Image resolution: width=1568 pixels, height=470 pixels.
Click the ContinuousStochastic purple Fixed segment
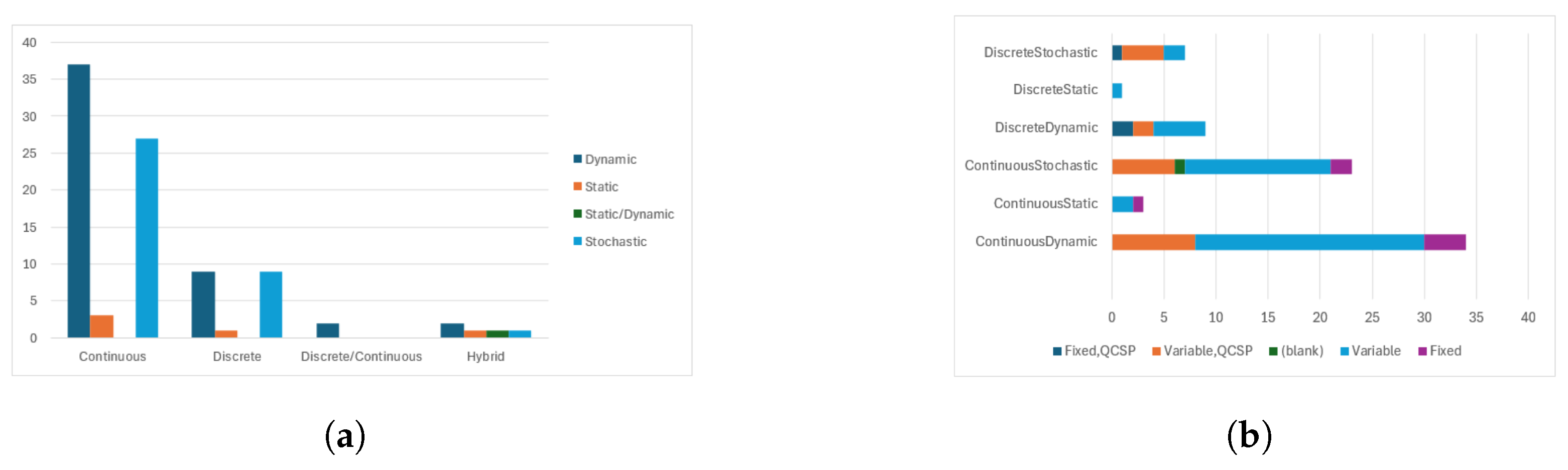[1341, 167]
